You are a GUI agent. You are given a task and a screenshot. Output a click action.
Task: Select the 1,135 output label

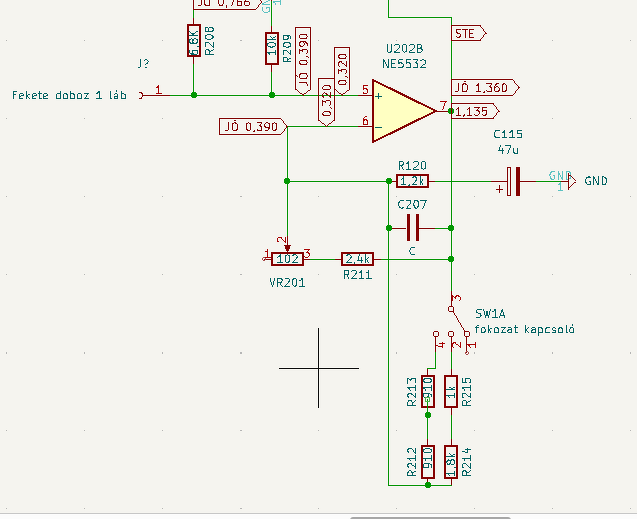(475, 111)
